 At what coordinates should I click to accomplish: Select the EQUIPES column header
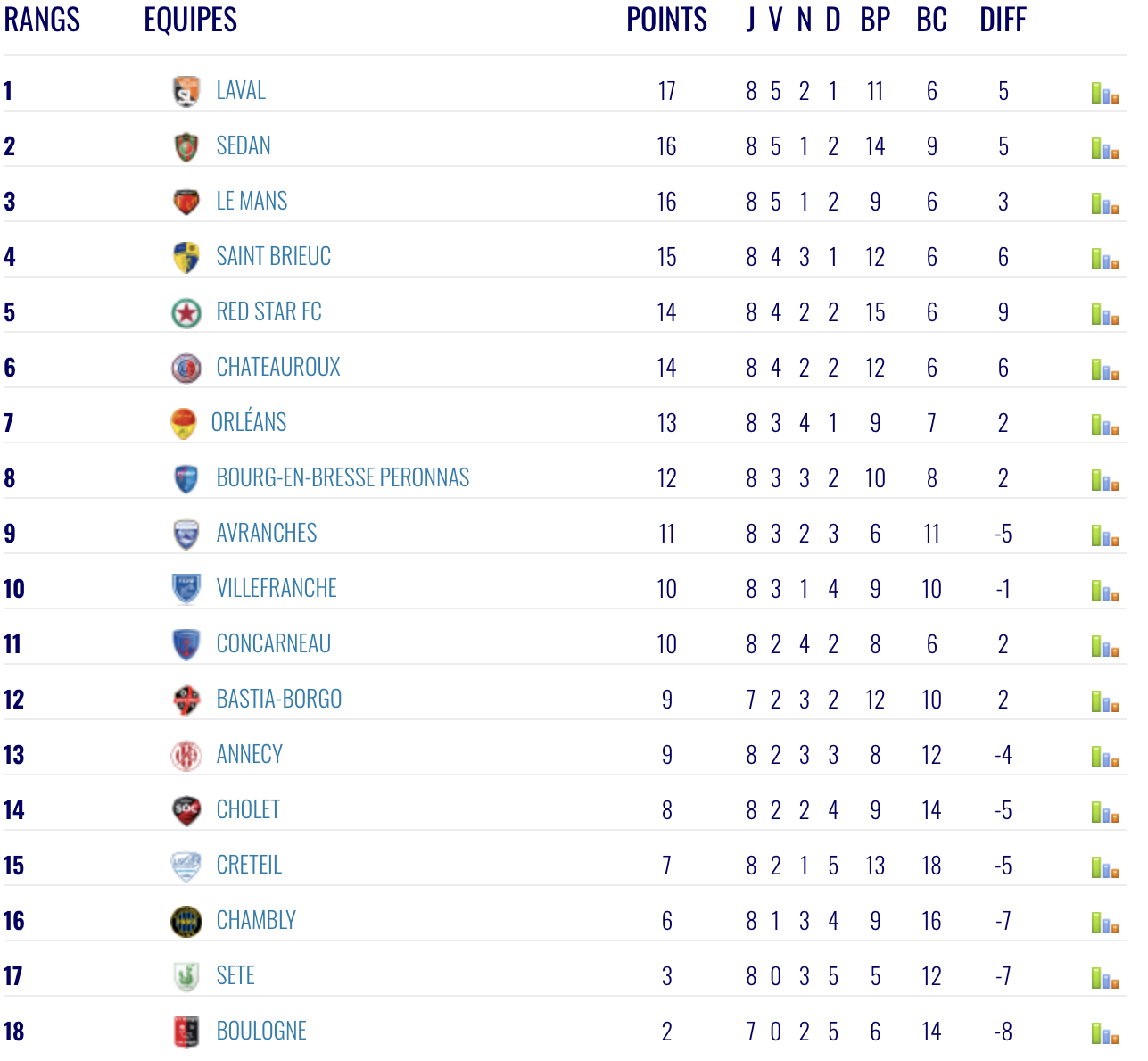coord(190,20)
